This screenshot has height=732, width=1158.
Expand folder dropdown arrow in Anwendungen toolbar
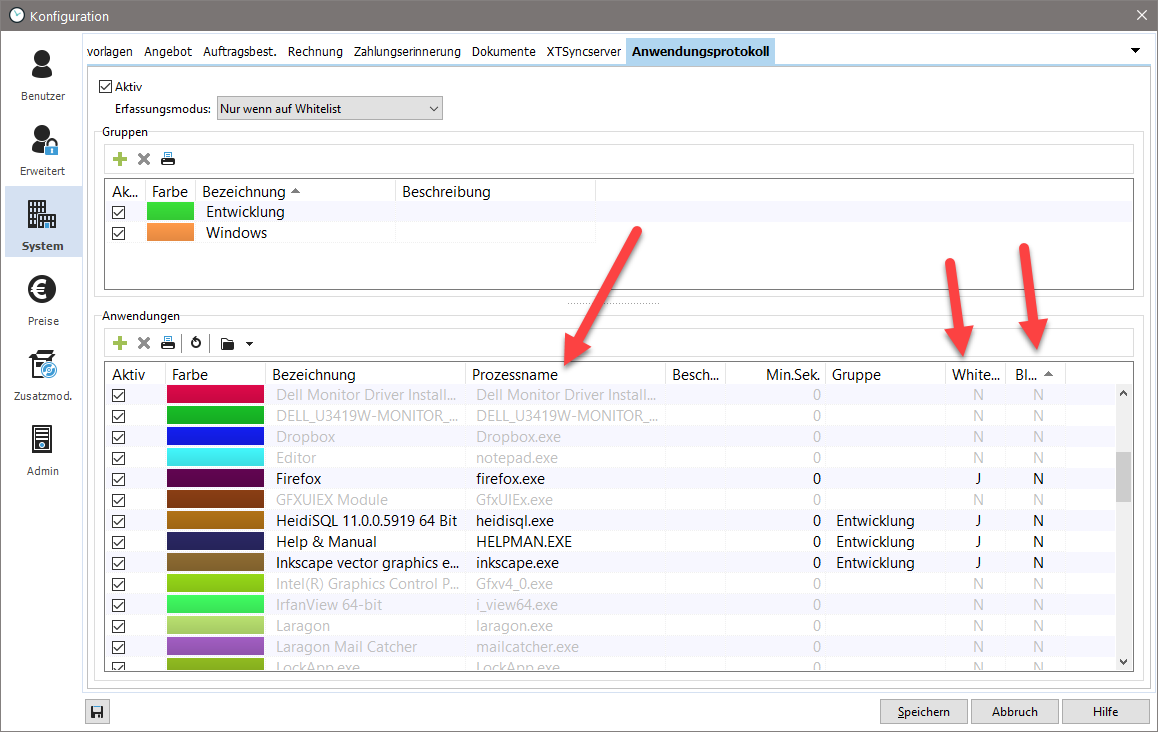pyautogui.click(x=249, y=344)
